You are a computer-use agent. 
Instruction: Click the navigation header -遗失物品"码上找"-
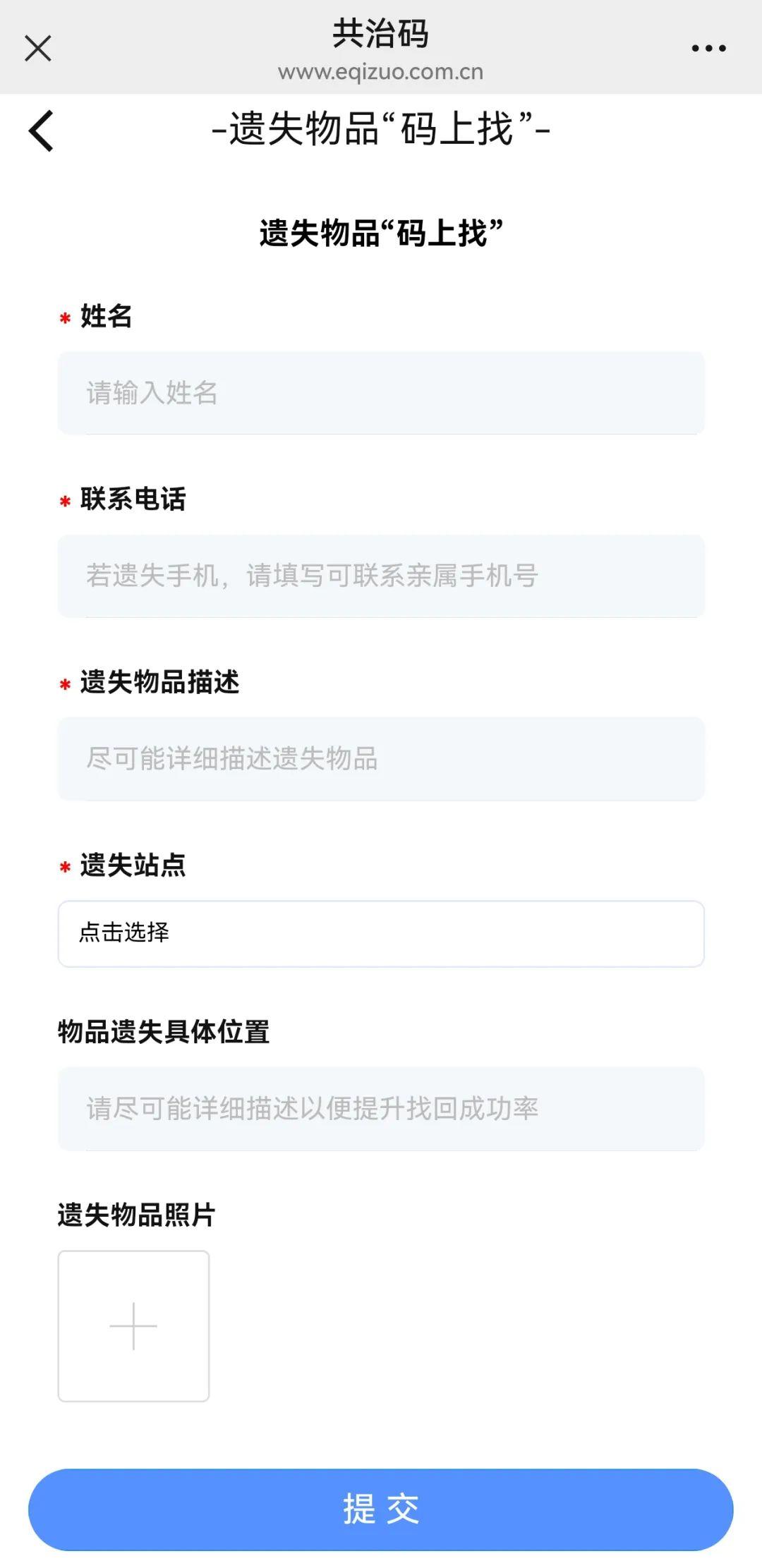point(380,130)
